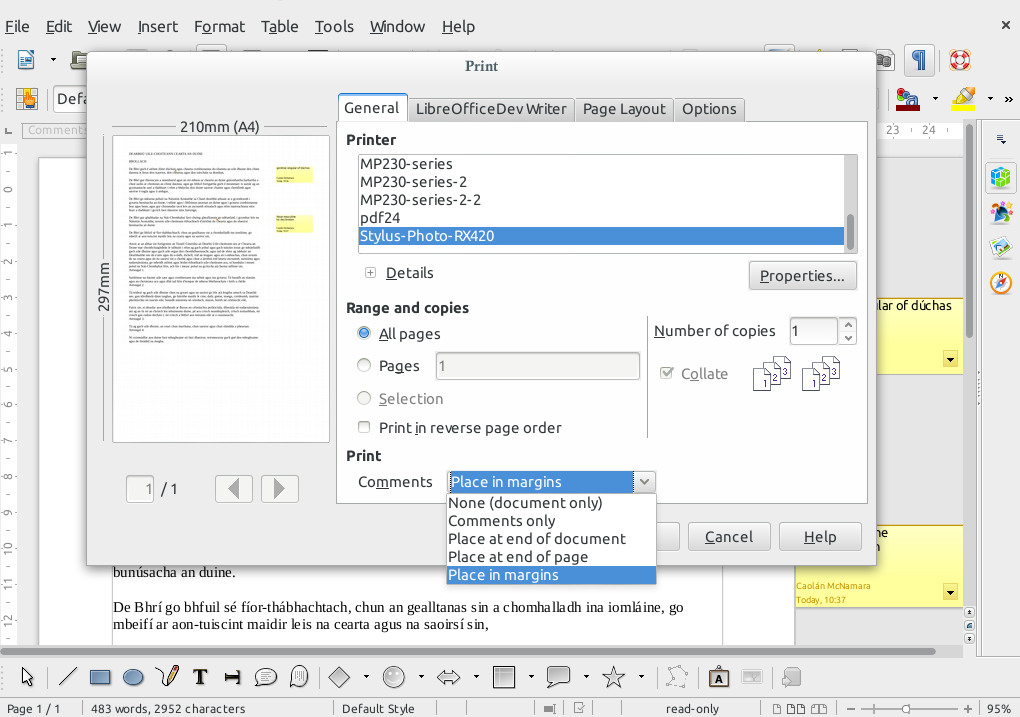Switch to the Page Layout tab
1020x717 pixels.
pyautogui.click(x=624, y=109)
